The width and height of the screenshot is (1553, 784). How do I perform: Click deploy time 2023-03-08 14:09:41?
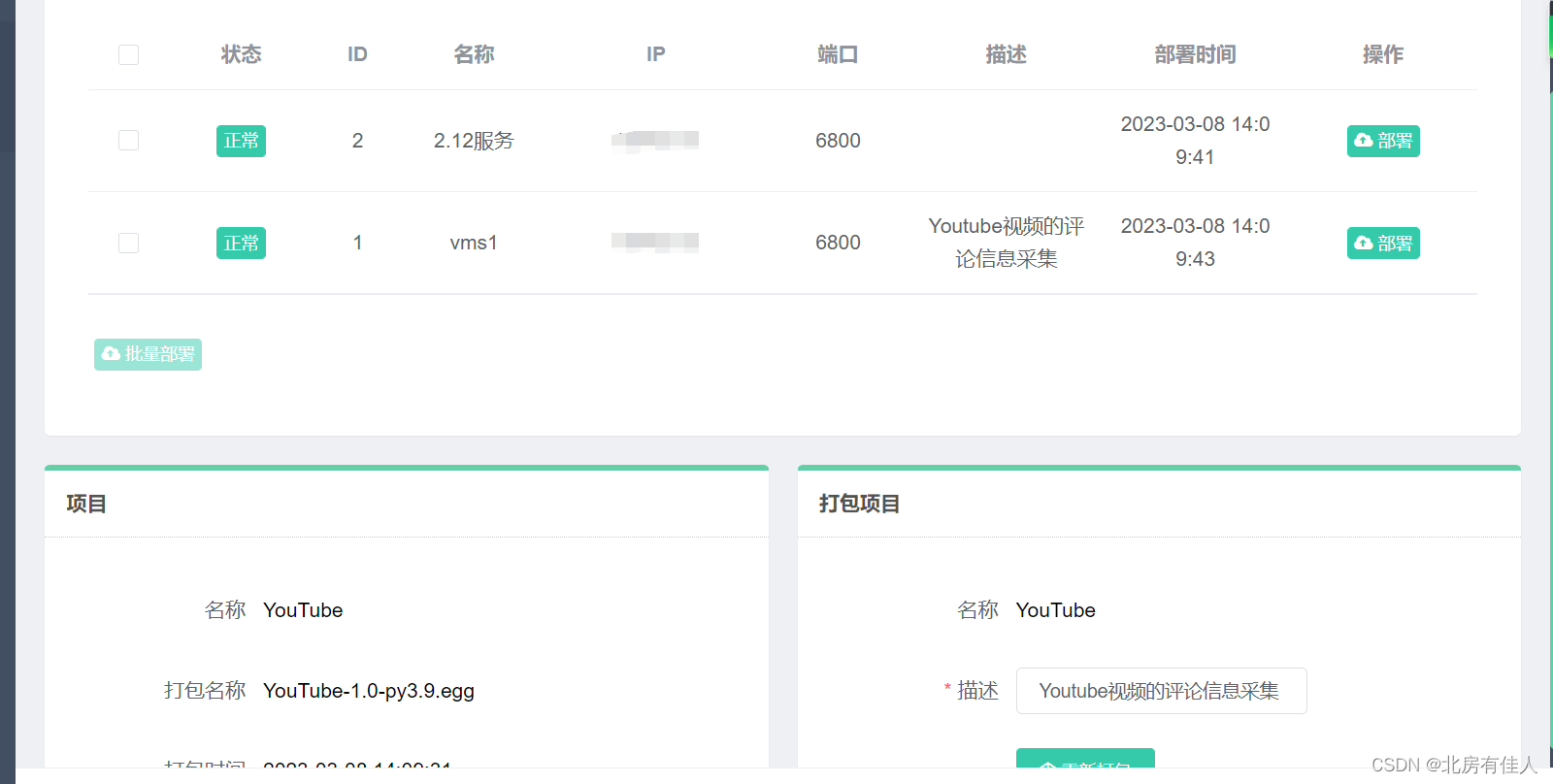point(1195,141)
